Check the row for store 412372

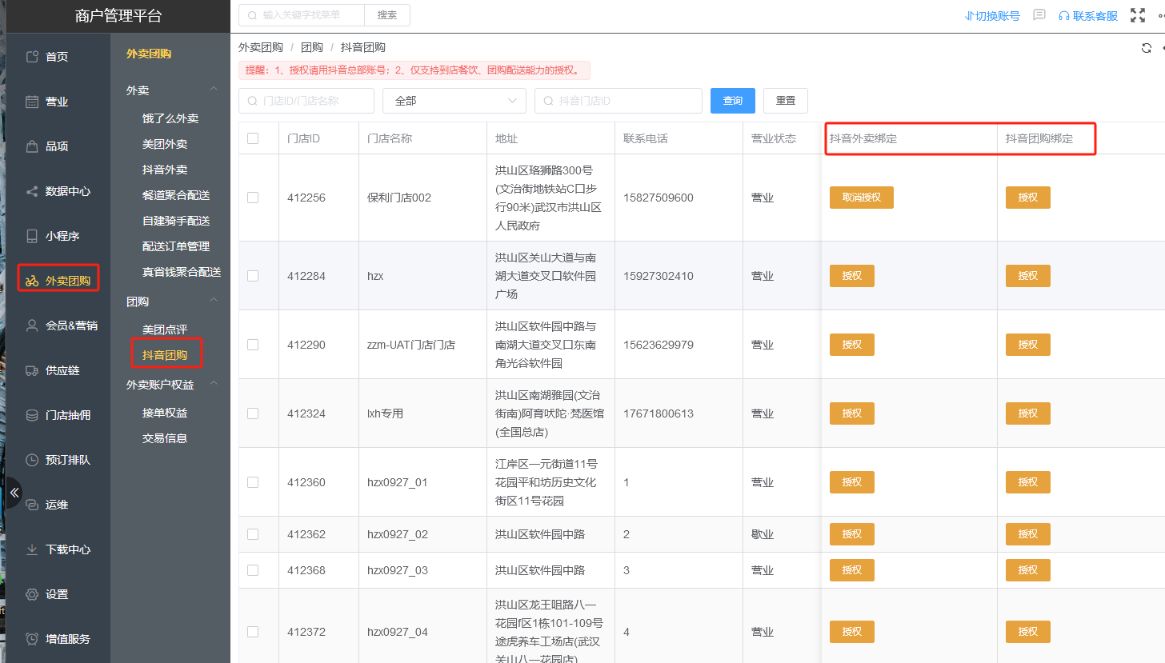click(x=253, y=632)
